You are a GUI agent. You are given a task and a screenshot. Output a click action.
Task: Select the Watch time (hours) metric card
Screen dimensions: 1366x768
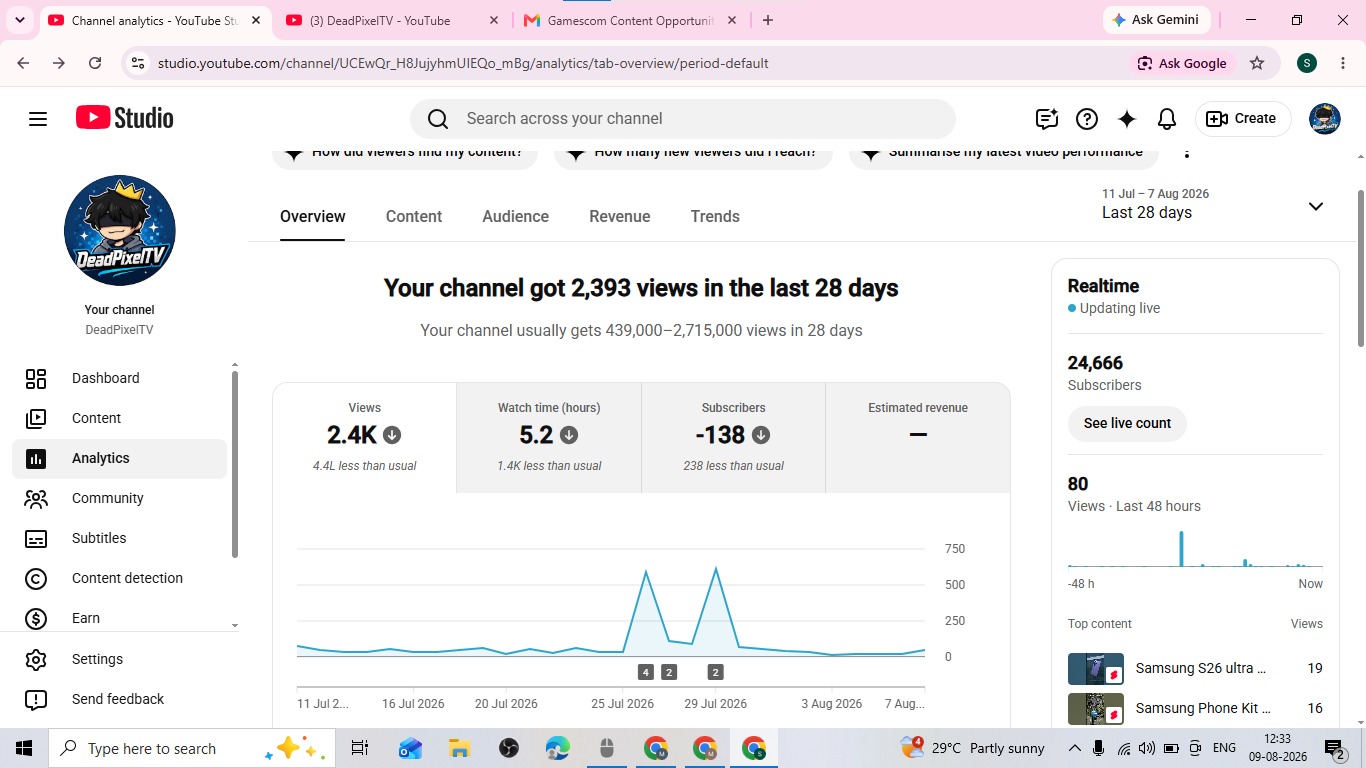(549, 438)
